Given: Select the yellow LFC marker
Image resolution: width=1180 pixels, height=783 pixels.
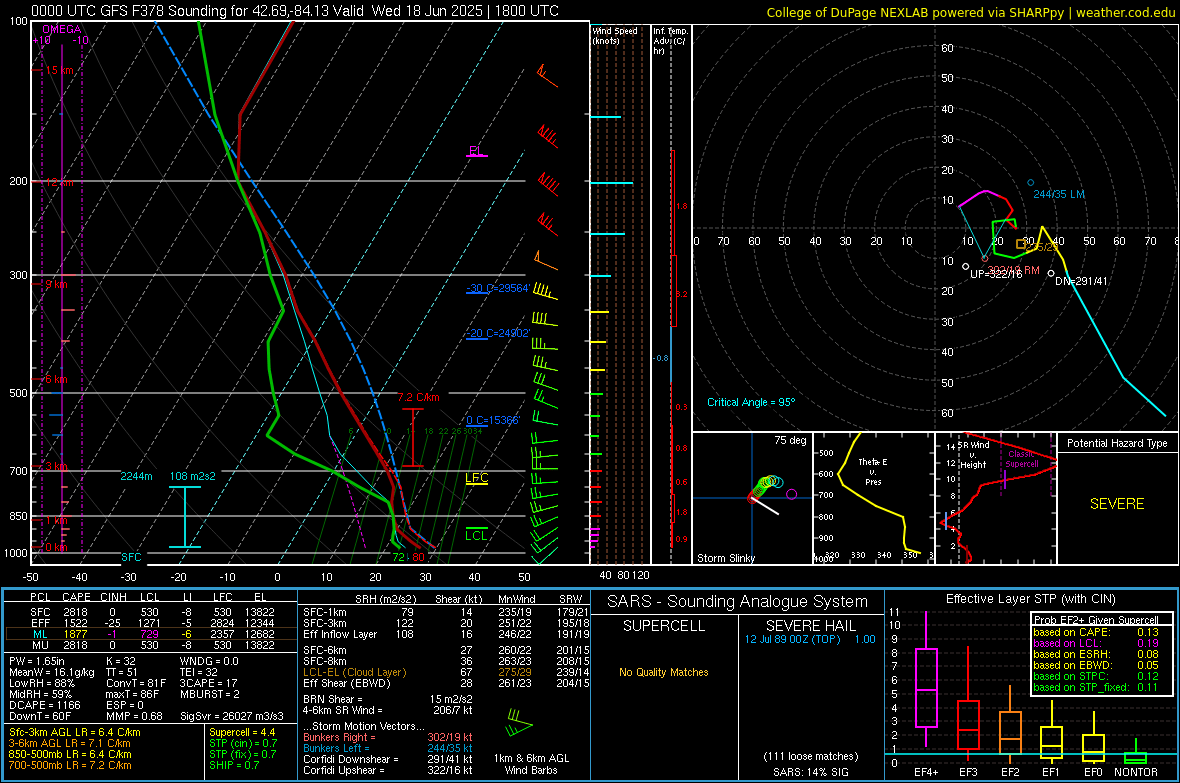Looking at the screenshot, I should pos(476,478).
